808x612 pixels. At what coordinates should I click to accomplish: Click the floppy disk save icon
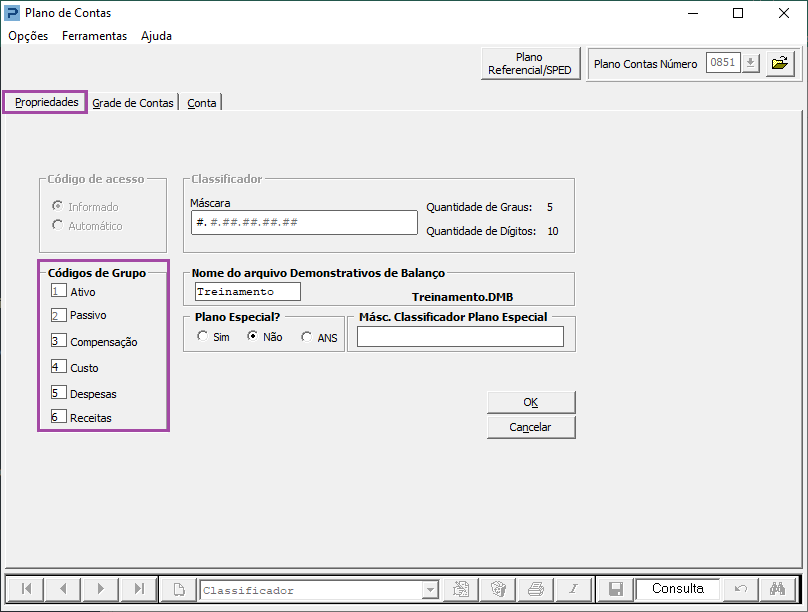point(616,588)
